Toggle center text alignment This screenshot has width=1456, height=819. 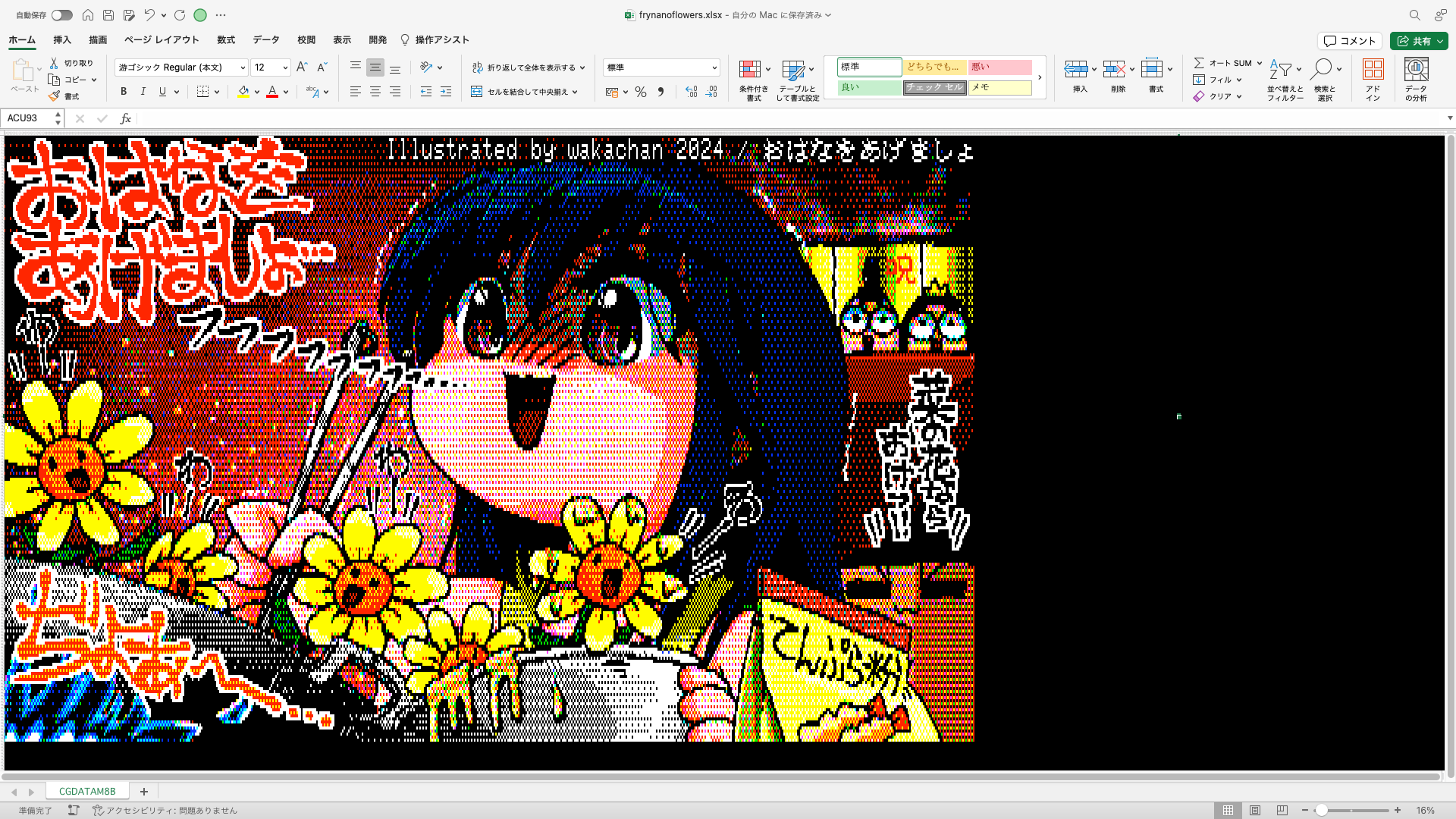point(375,92)
